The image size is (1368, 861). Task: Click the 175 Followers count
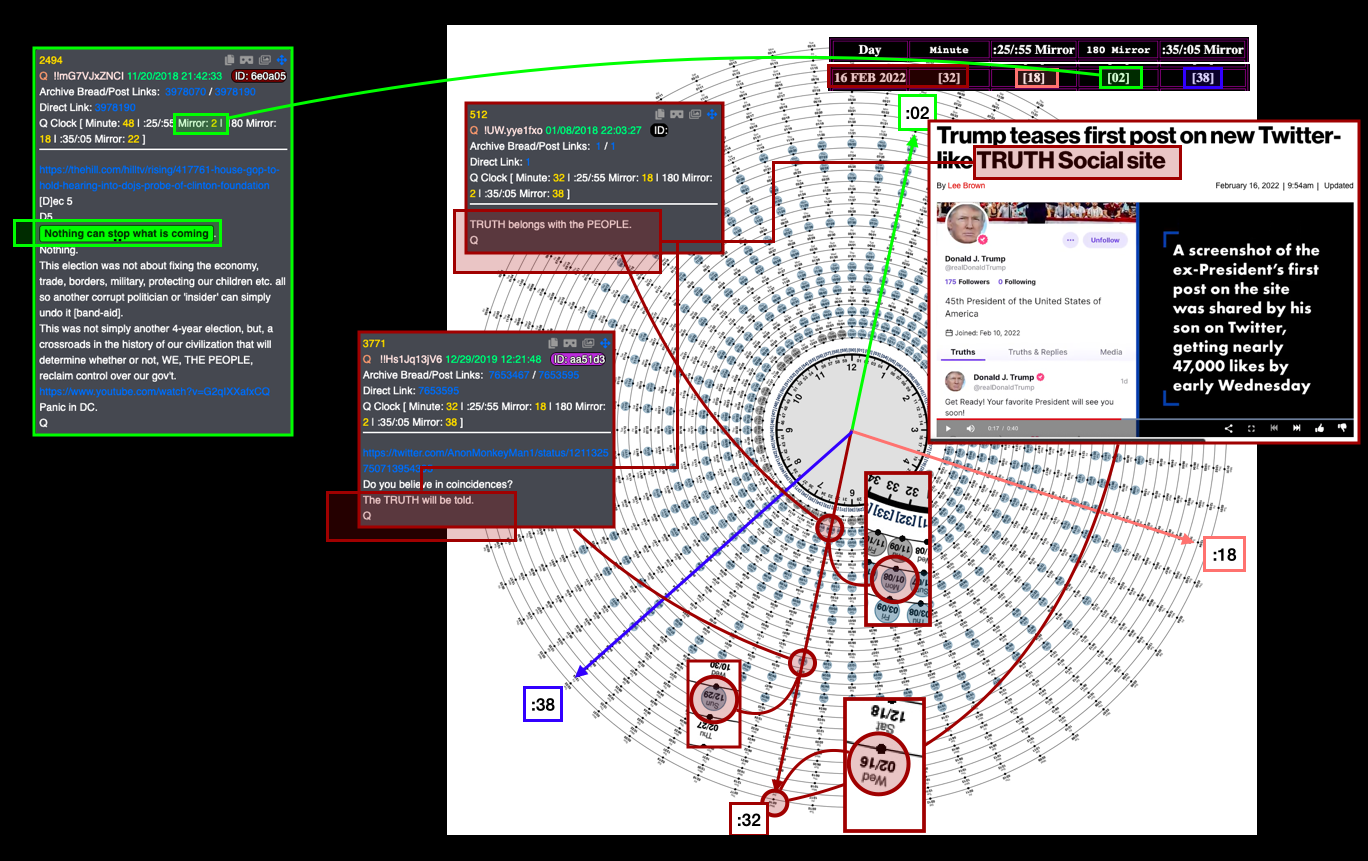pos(967,282)
